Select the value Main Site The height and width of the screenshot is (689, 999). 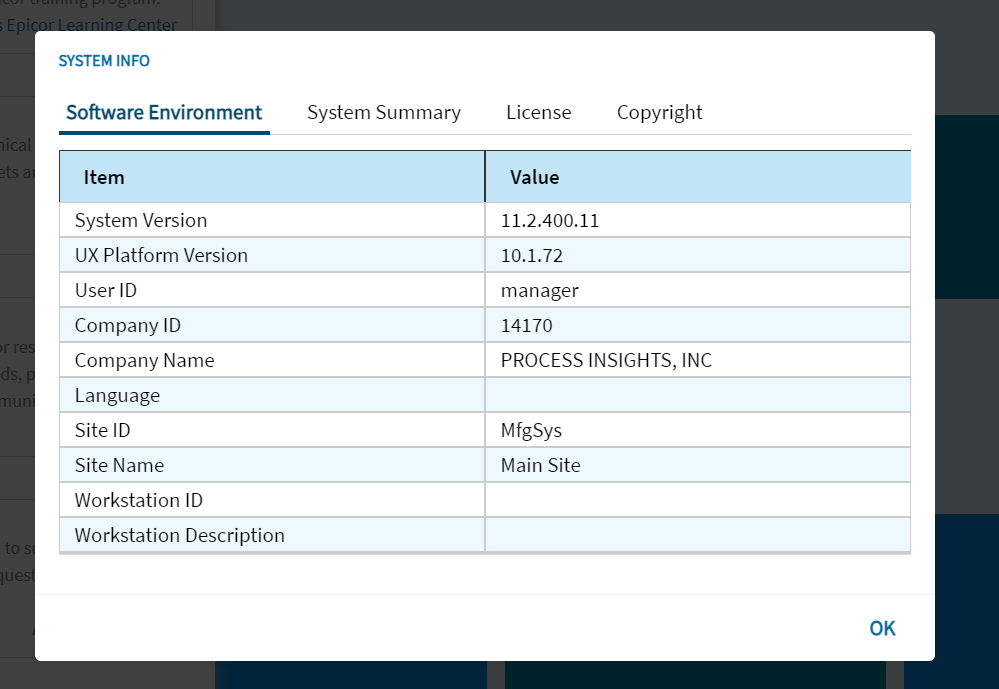tap(540, 465)
